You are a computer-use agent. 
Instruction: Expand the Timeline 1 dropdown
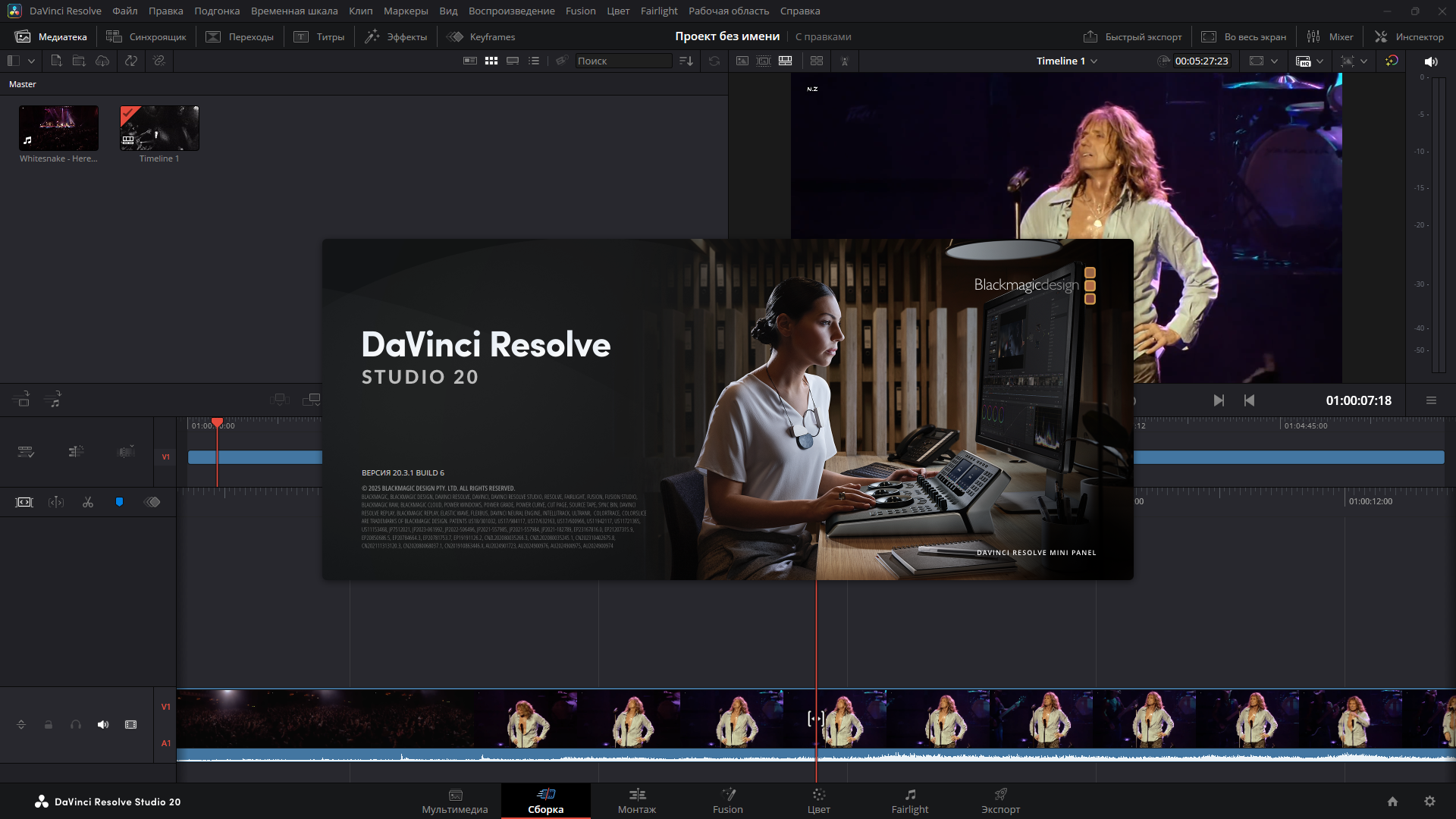1094,61
